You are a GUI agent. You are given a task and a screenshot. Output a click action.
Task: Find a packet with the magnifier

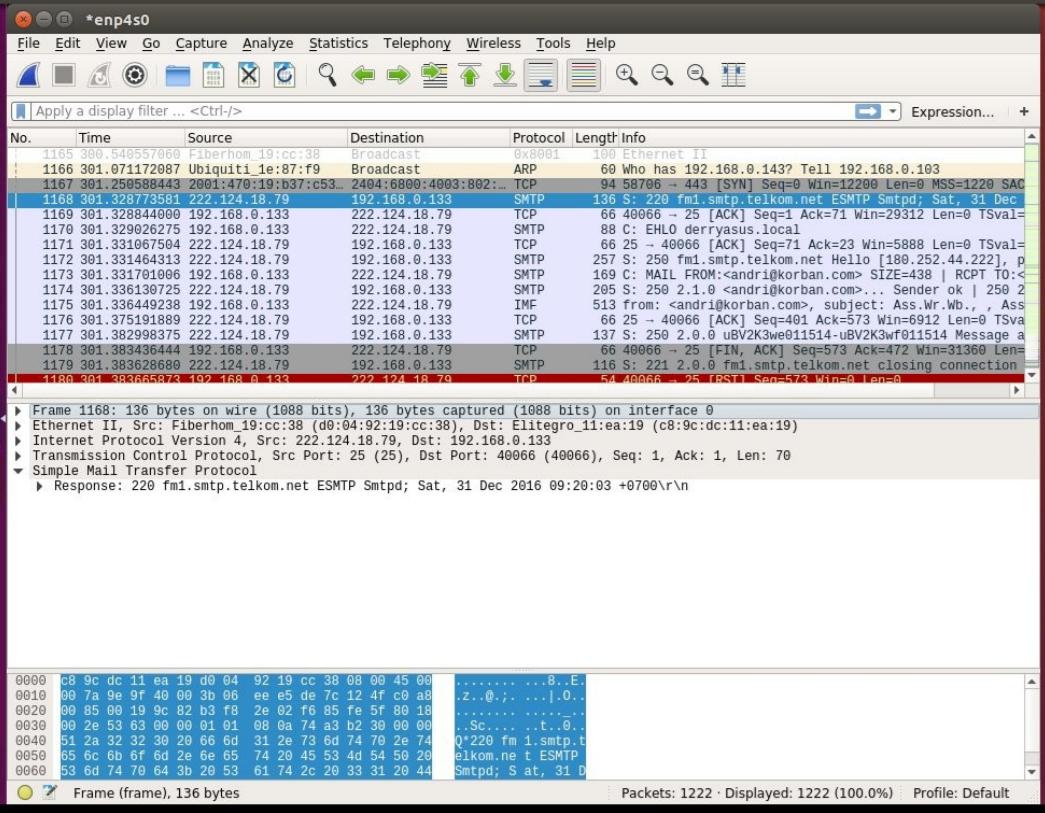click(x=327, y=75)
